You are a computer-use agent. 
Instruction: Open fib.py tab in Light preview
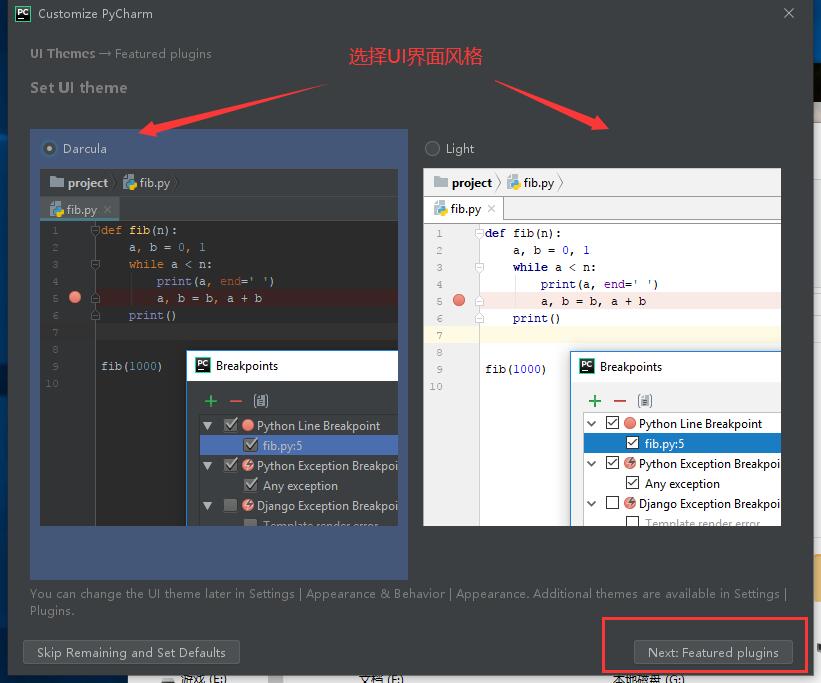(x=464, y=209)
